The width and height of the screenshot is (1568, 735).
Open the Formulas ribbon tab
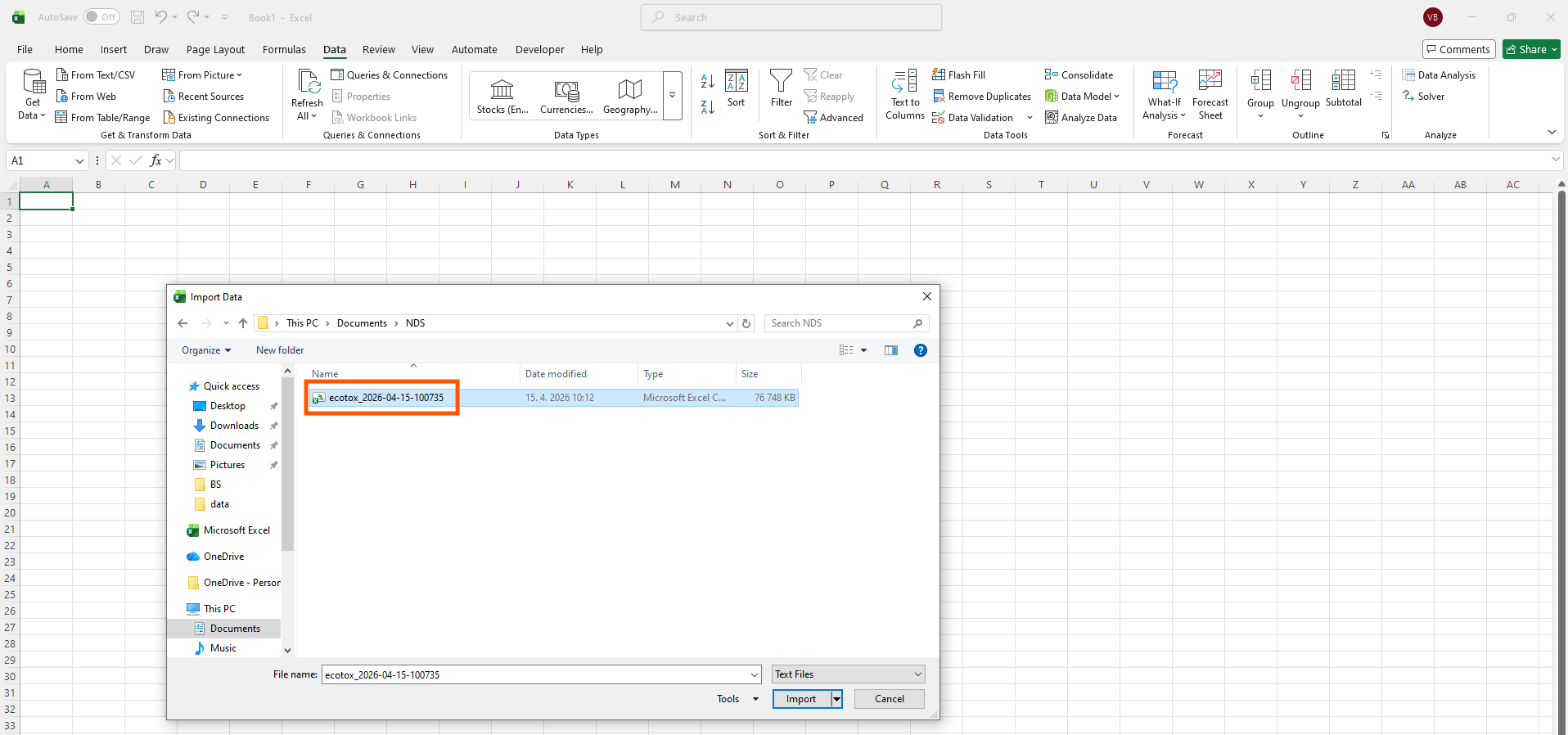tap(284, 50)
